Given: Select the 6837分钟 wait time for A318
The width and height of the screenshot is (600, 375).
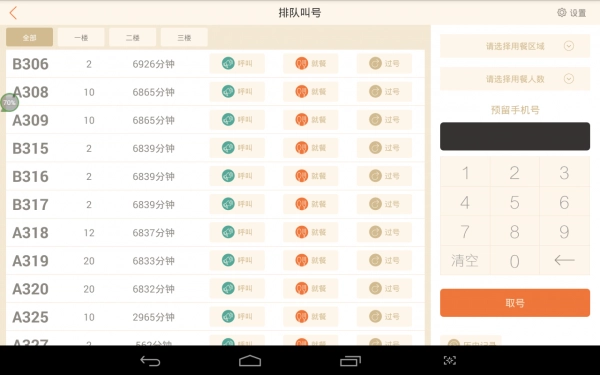Looking at the screenshot, I should (x=153, y=233).
